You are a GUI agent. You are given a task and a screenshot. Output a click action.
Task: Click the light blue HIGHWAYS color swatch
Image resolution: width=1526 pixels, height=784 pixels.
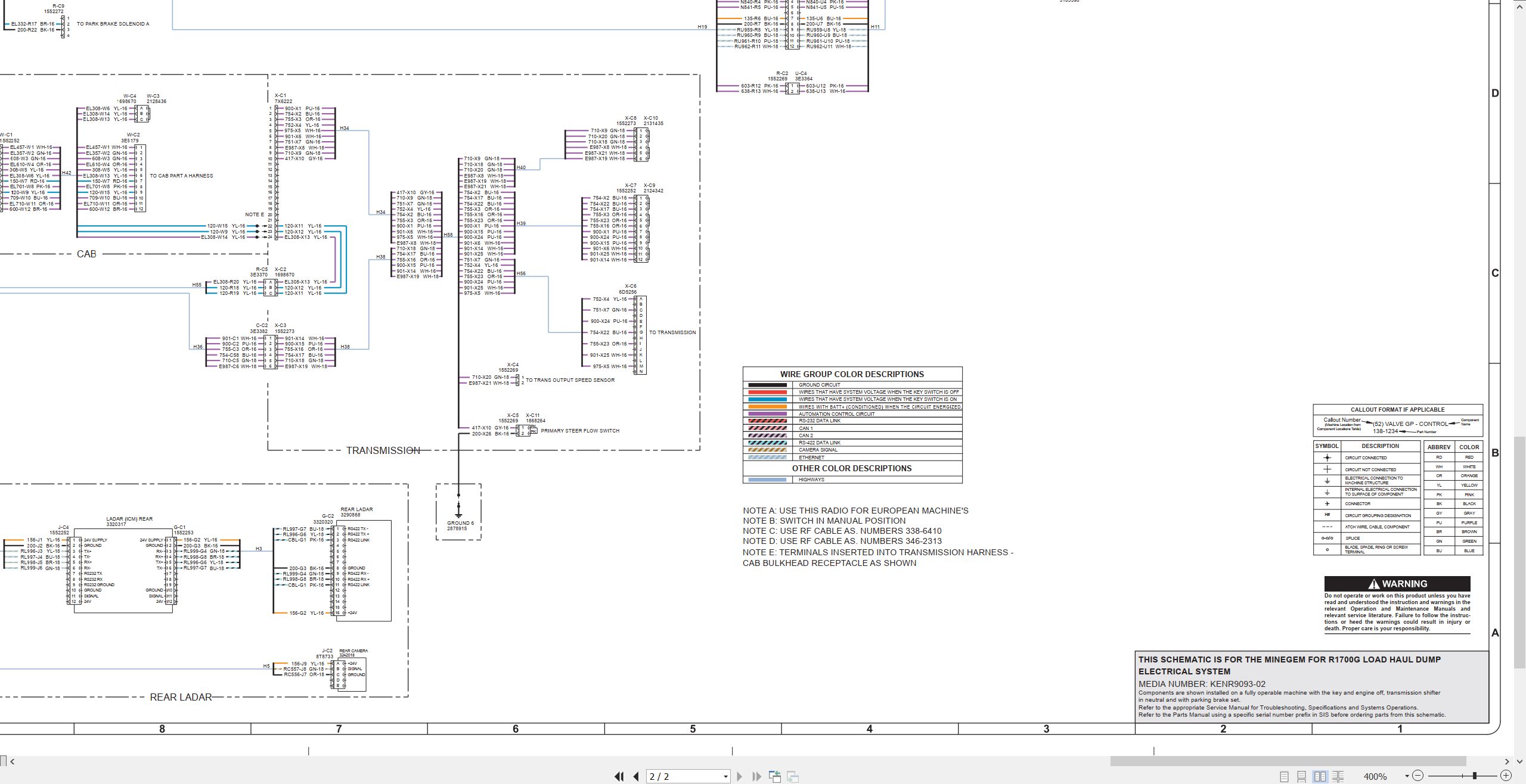tap(767, 480)
